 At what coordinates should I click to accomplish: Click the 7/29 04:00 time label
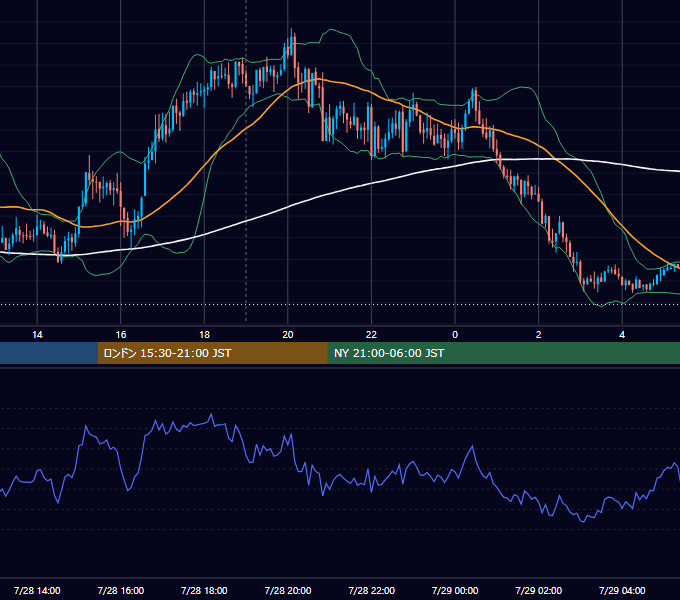coord(622,590)
